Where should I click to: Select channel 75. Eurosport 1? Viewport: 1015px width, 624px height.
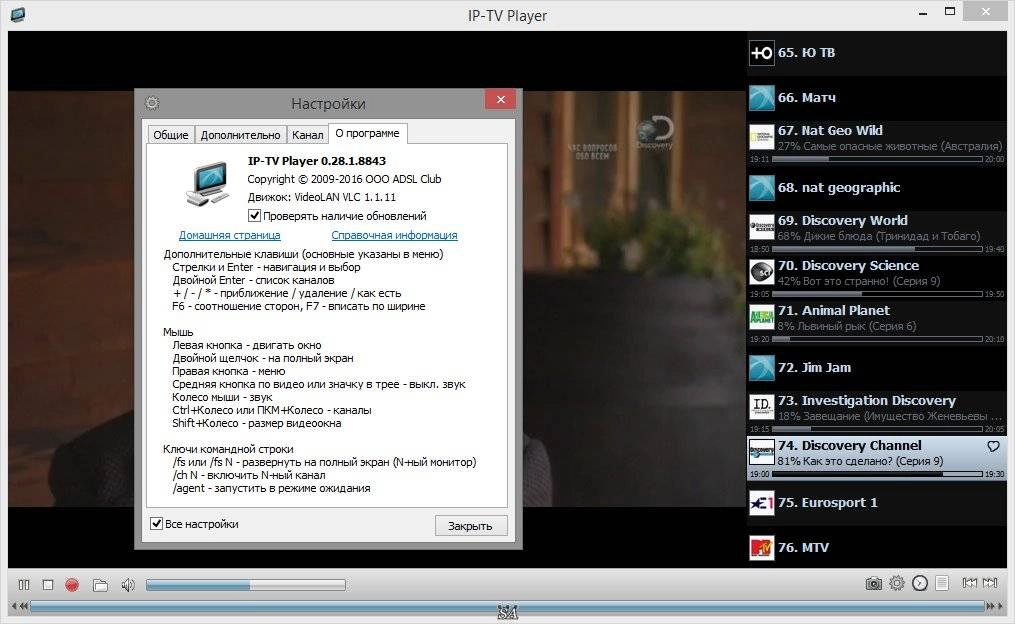(x=876, y=503)
